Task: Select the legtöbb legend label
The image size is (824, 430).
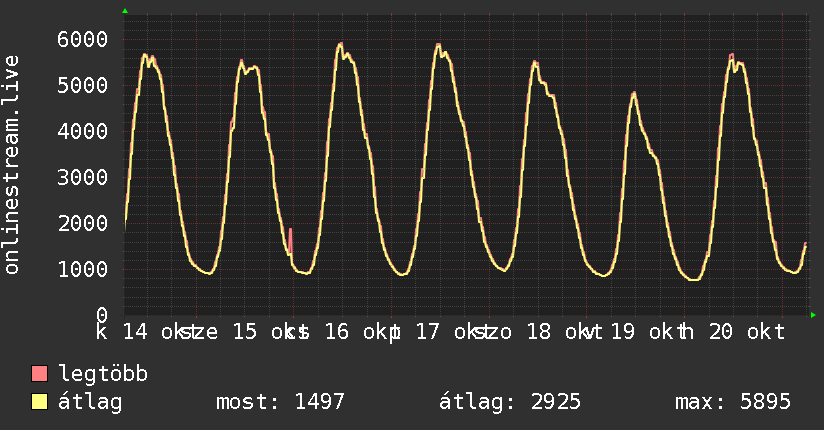Action: coord(104,375)
